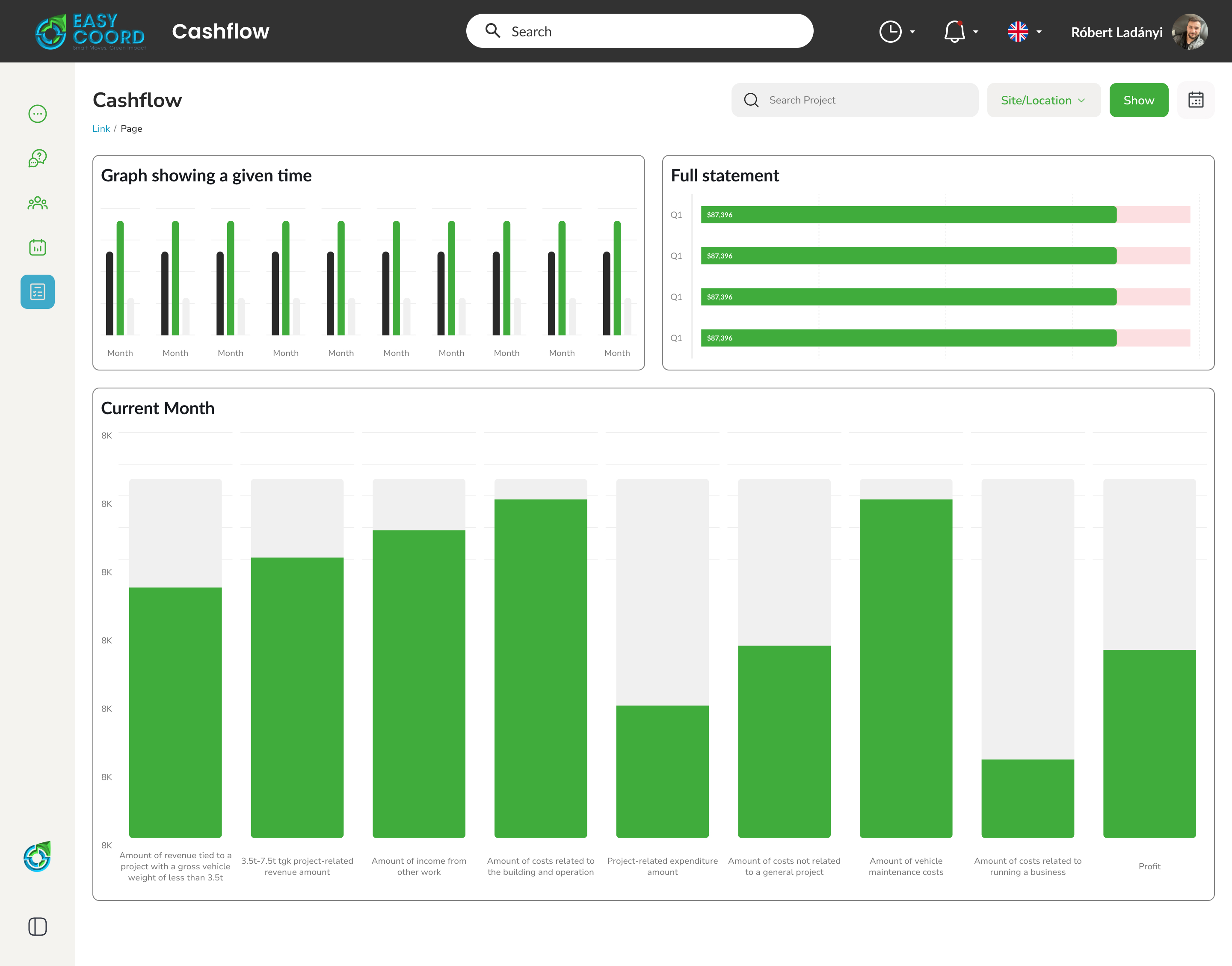
Task: Click the notification bell icon
Action: coord(954,32)
